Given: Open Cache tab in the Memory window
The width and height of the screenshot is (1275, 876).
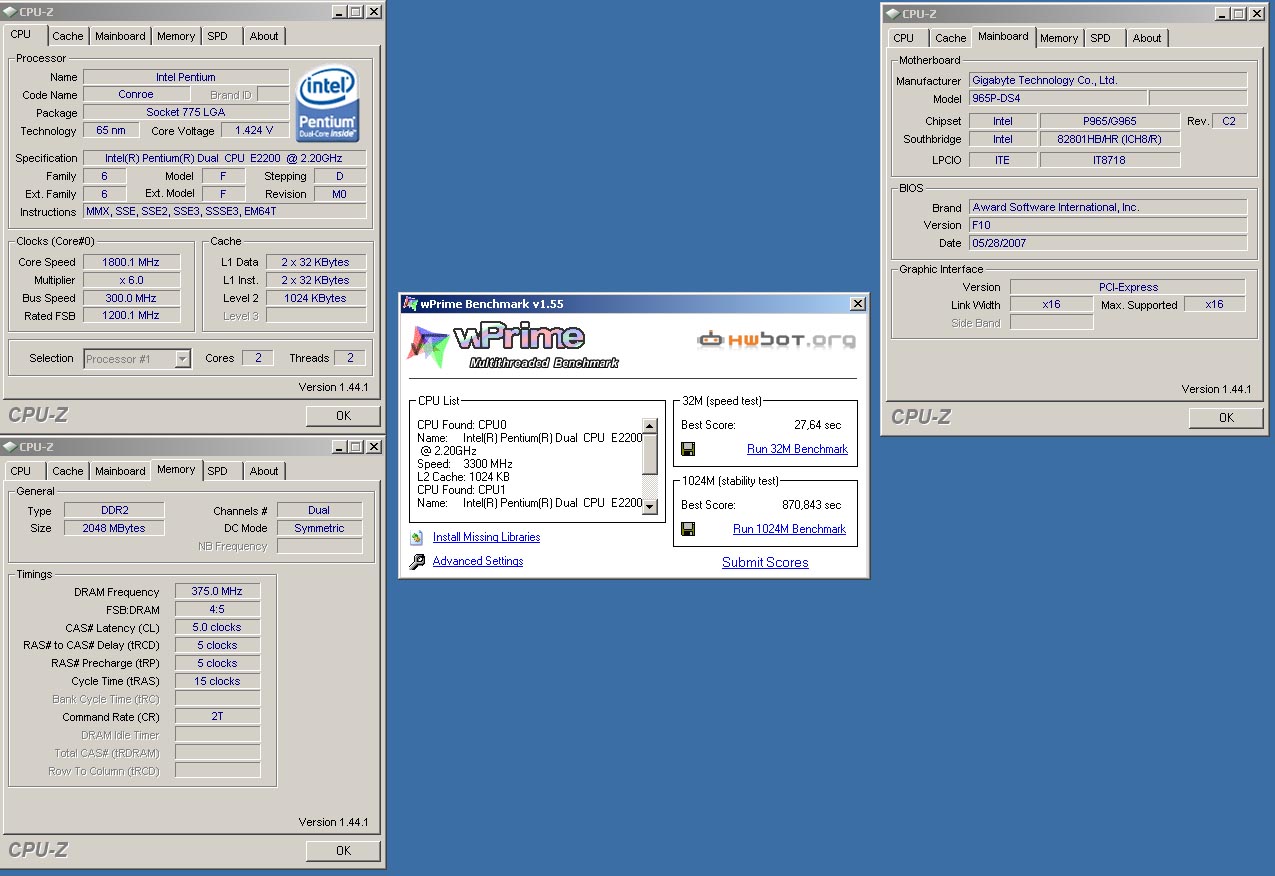Looking at the screenshot, I should tap(68, 471).
